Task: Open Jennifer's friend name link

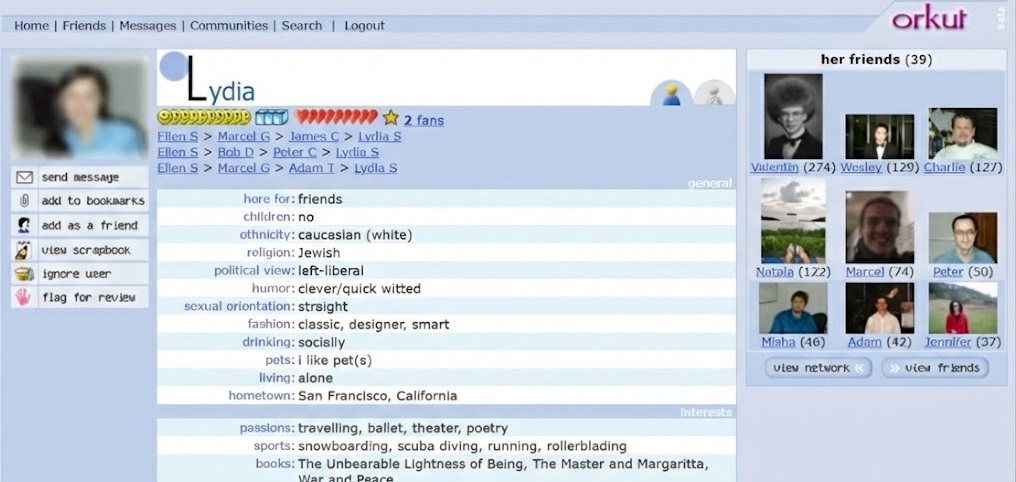Action: (x=948, y=341)
